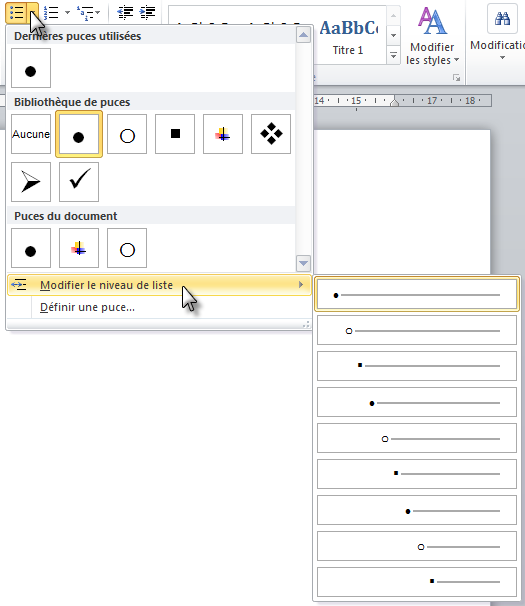
Task: Select the arrowhead bullet in the library
Action: click(x=31, y=182)
